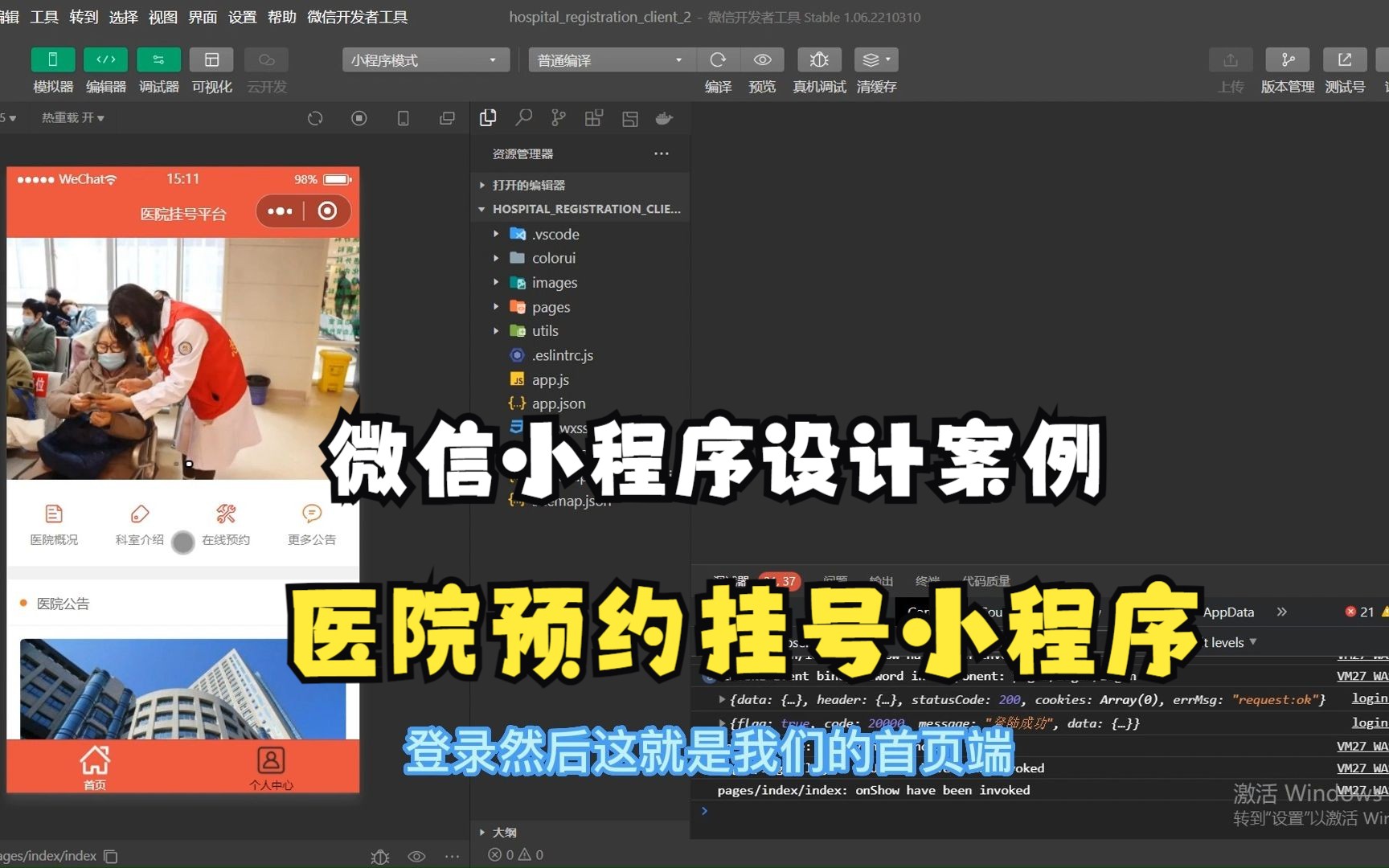Click the hospital building announcement image

183,689
